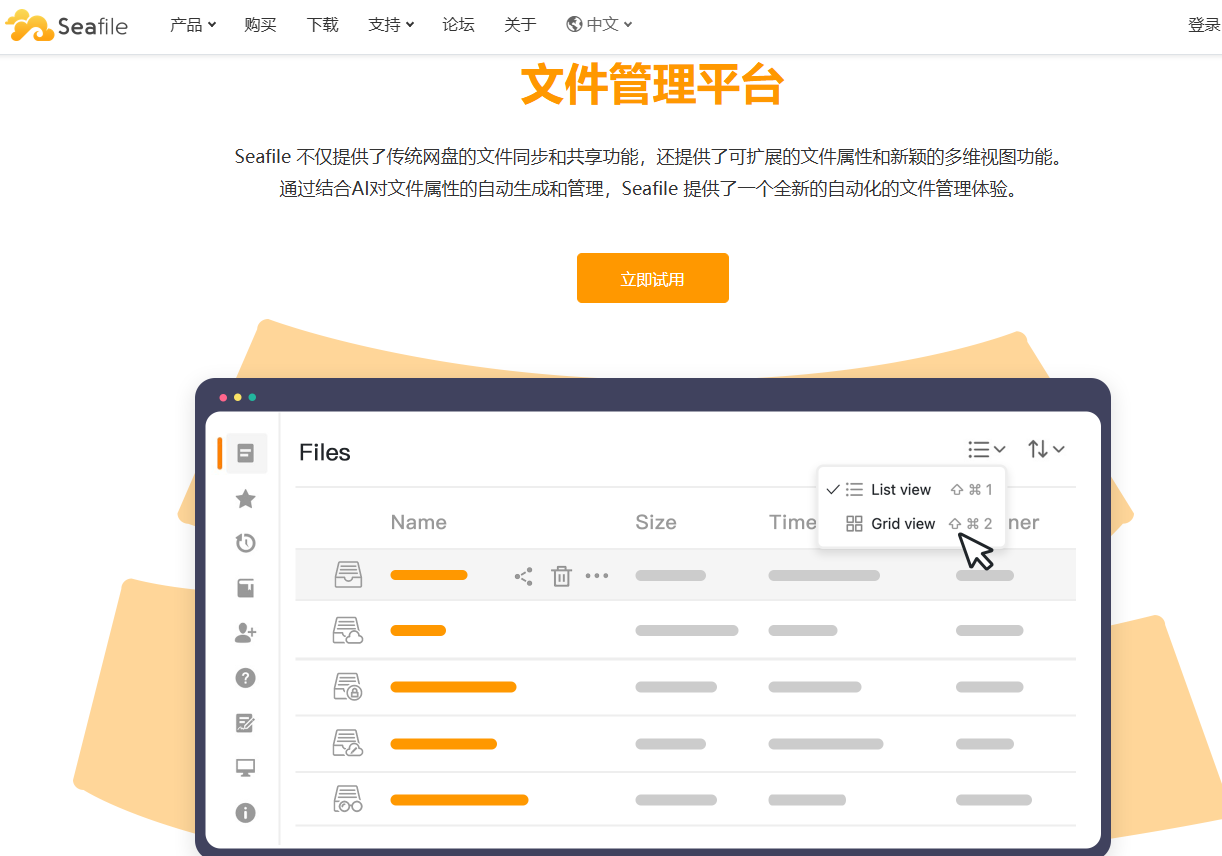The image size is (1222, 856).
Task: Click the checkmark next to List view
Action: pyautogui.click(x=832, y=490)
